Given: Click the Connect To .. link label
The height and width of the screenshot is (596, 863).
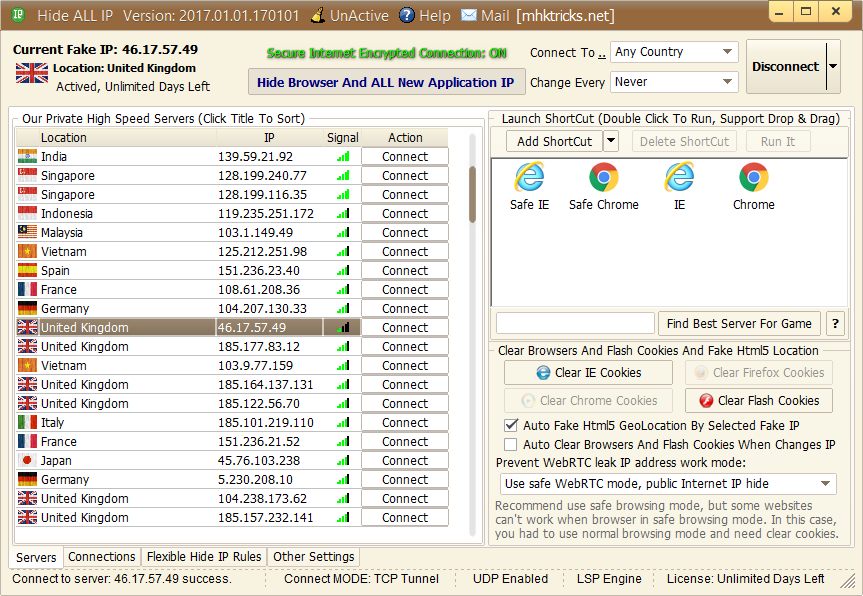Looking at the screenshot, I should [567, 53].
